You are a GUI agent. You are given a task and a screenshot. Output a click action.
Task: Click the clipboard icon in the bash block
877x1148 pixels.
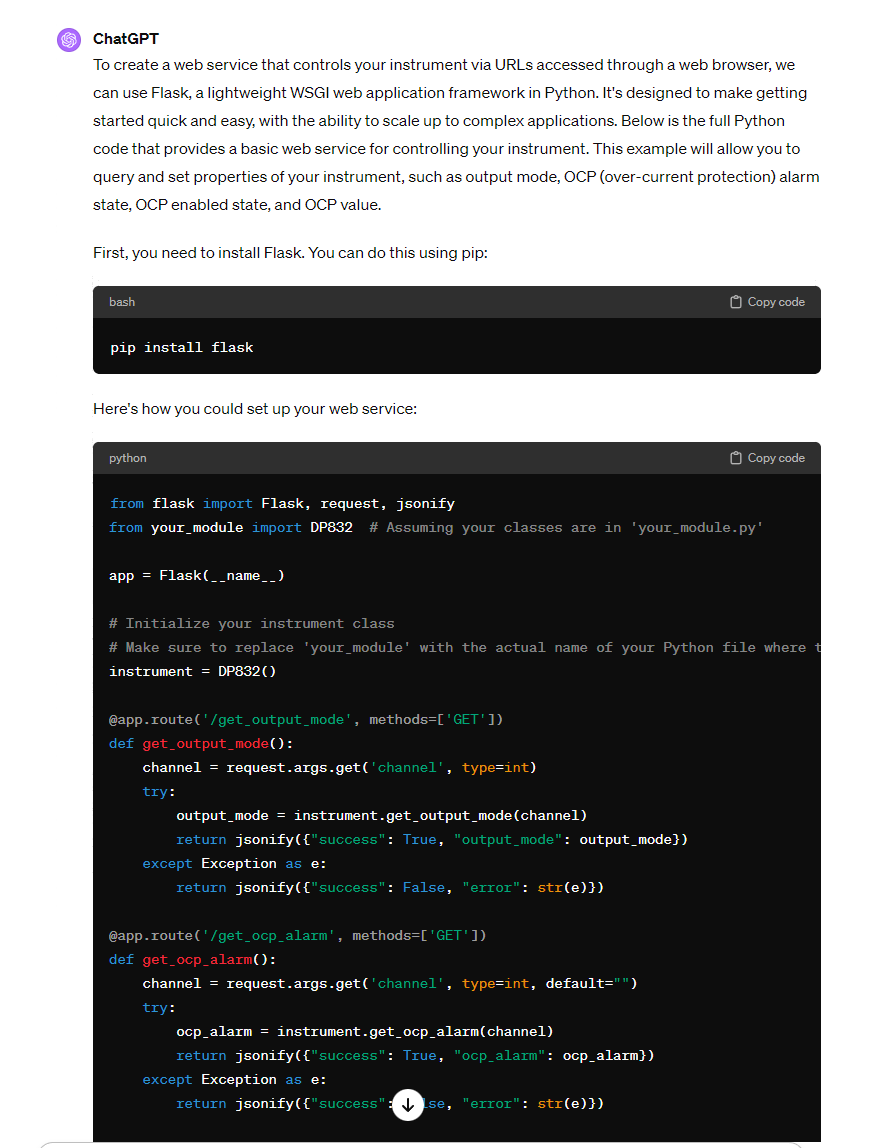[x=736, y=302]
